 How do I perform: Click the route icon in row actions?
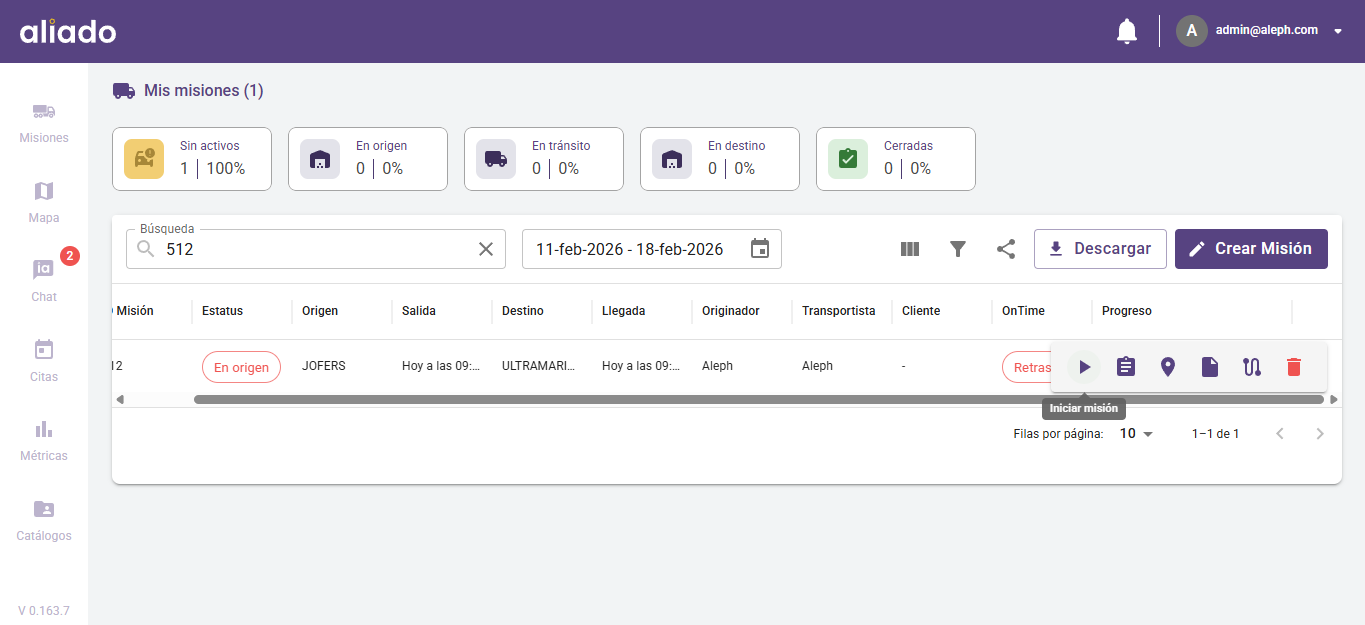click(1252, 367)
